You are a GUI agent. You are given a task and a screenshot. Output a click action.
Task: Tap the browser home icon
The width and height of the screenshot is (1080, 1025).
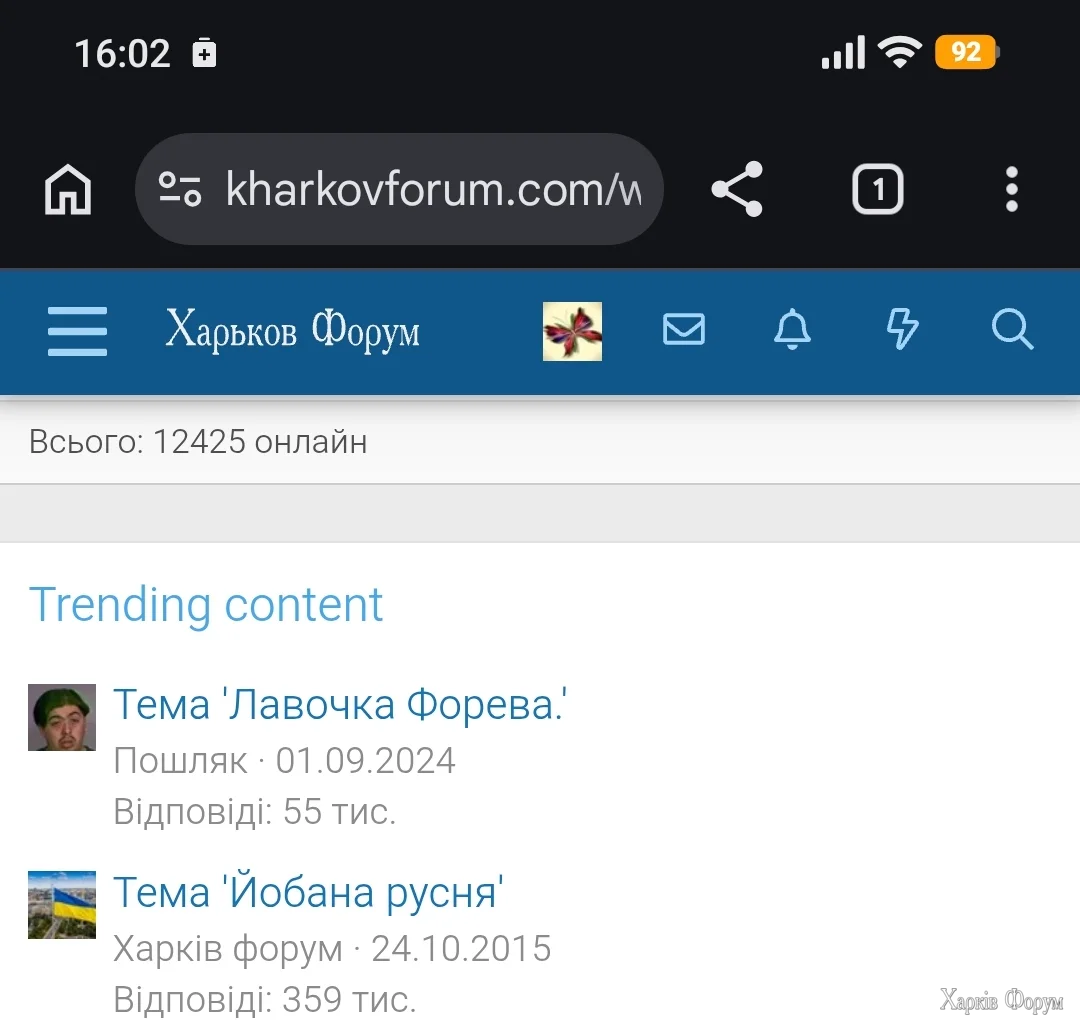(68, 189)
